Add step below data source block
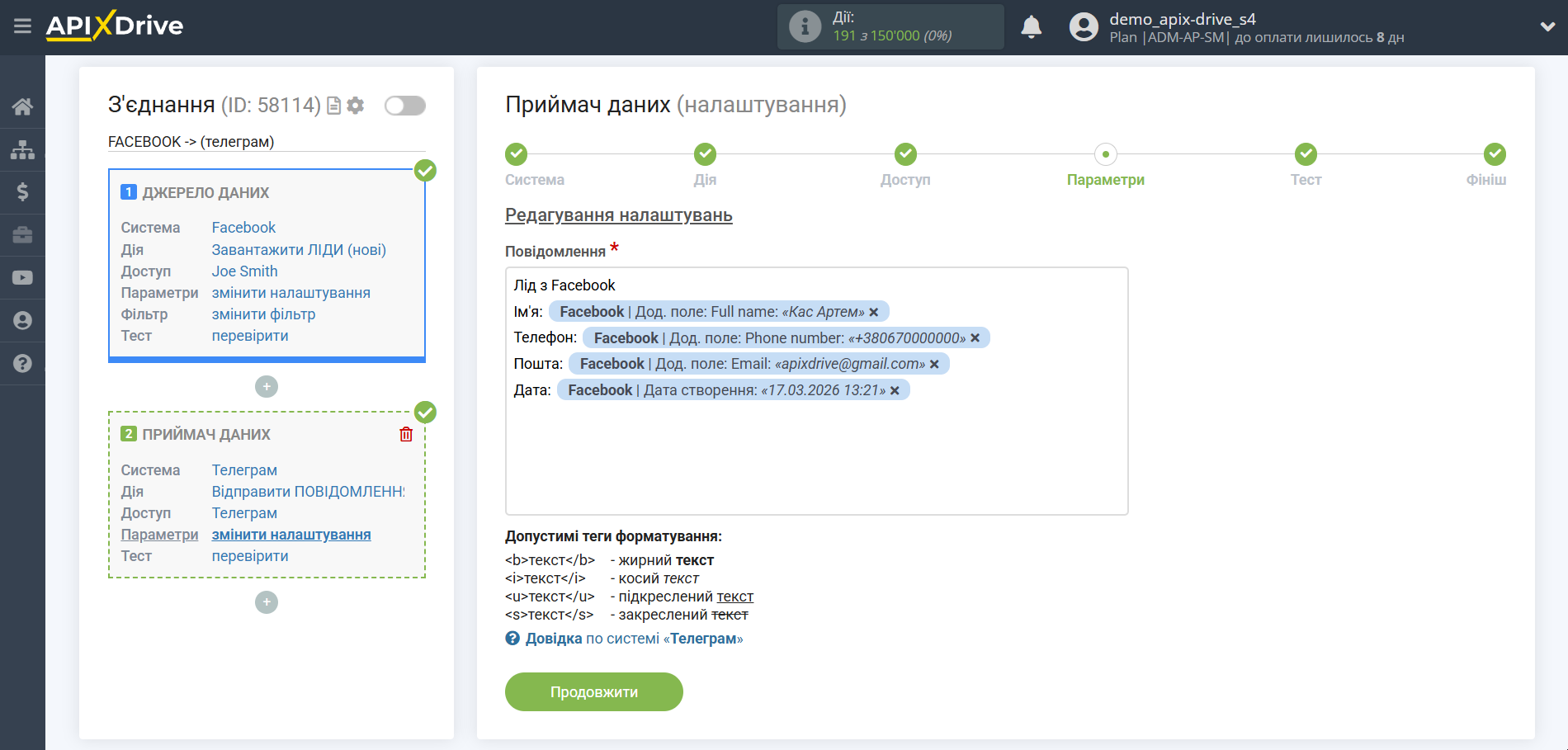Viewport: 1568px width, 750px height. [x=266, y=386]
